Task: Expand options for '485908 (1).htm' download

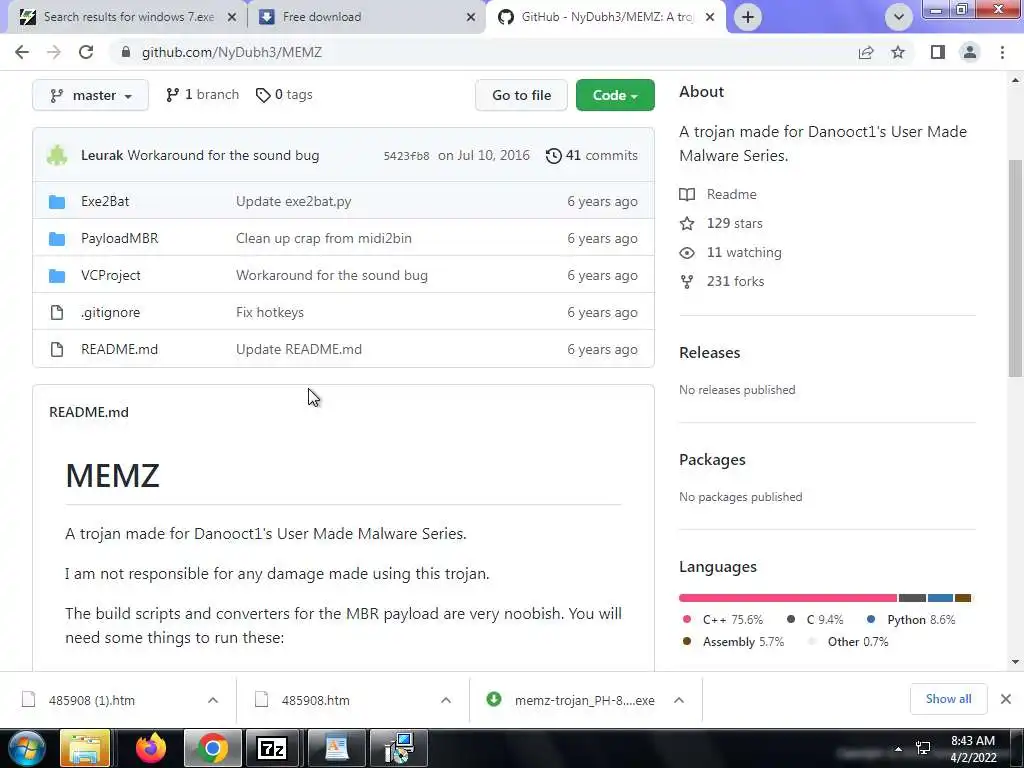Action: pyautogui.click(x=213, y=700)
